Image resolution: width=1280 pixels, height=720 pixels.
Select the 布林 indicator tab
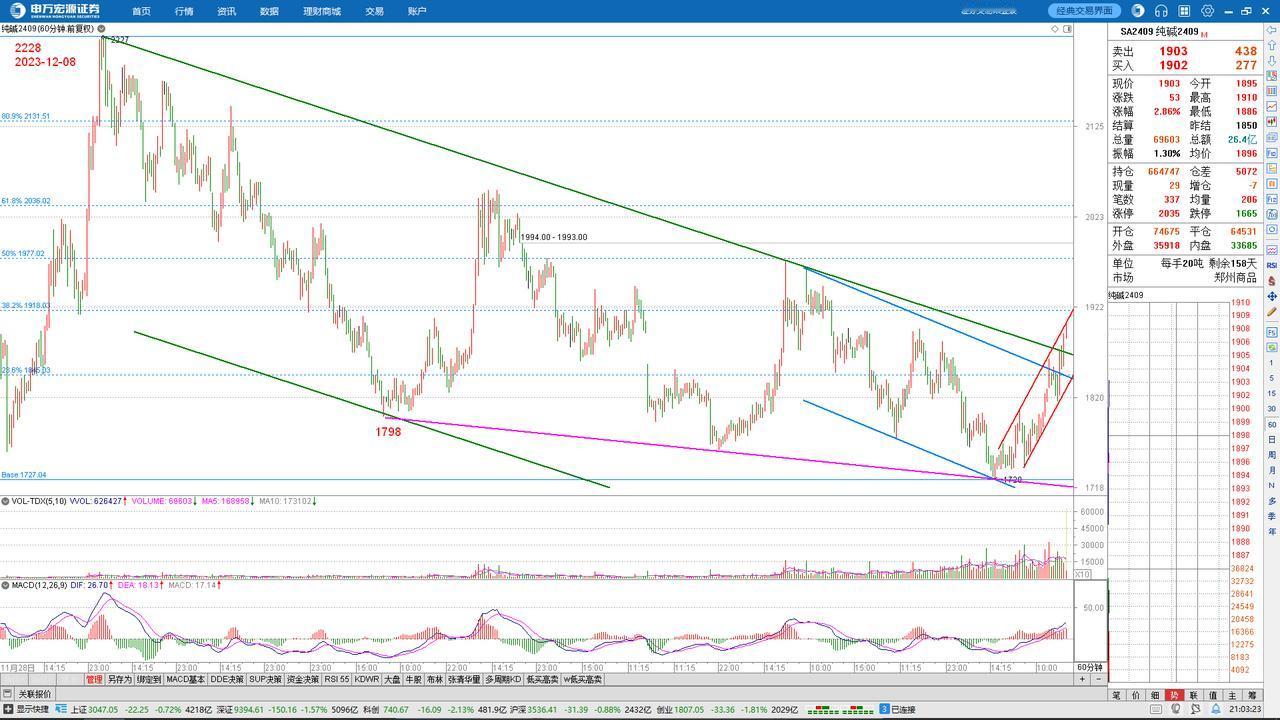[435, 679]
